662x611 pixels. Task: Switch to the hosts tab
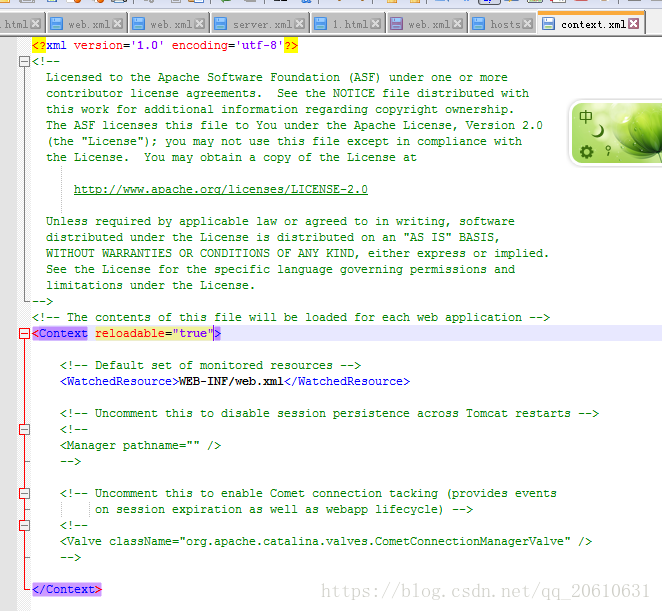pos(502,24)
